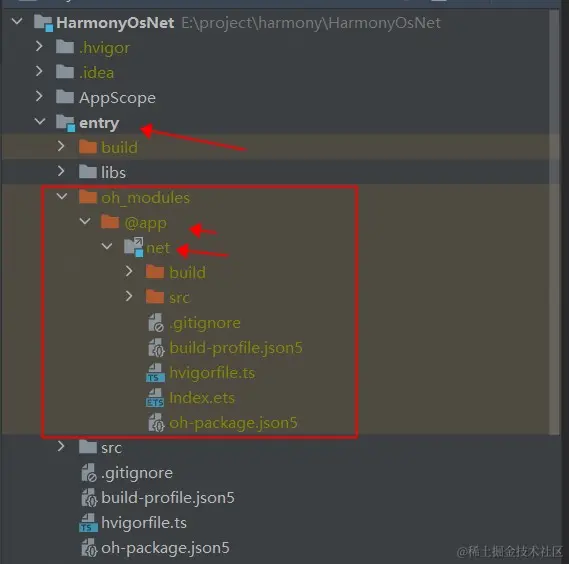
Task: Expand the .hvigor folder
Action: (x=40, y=47)
